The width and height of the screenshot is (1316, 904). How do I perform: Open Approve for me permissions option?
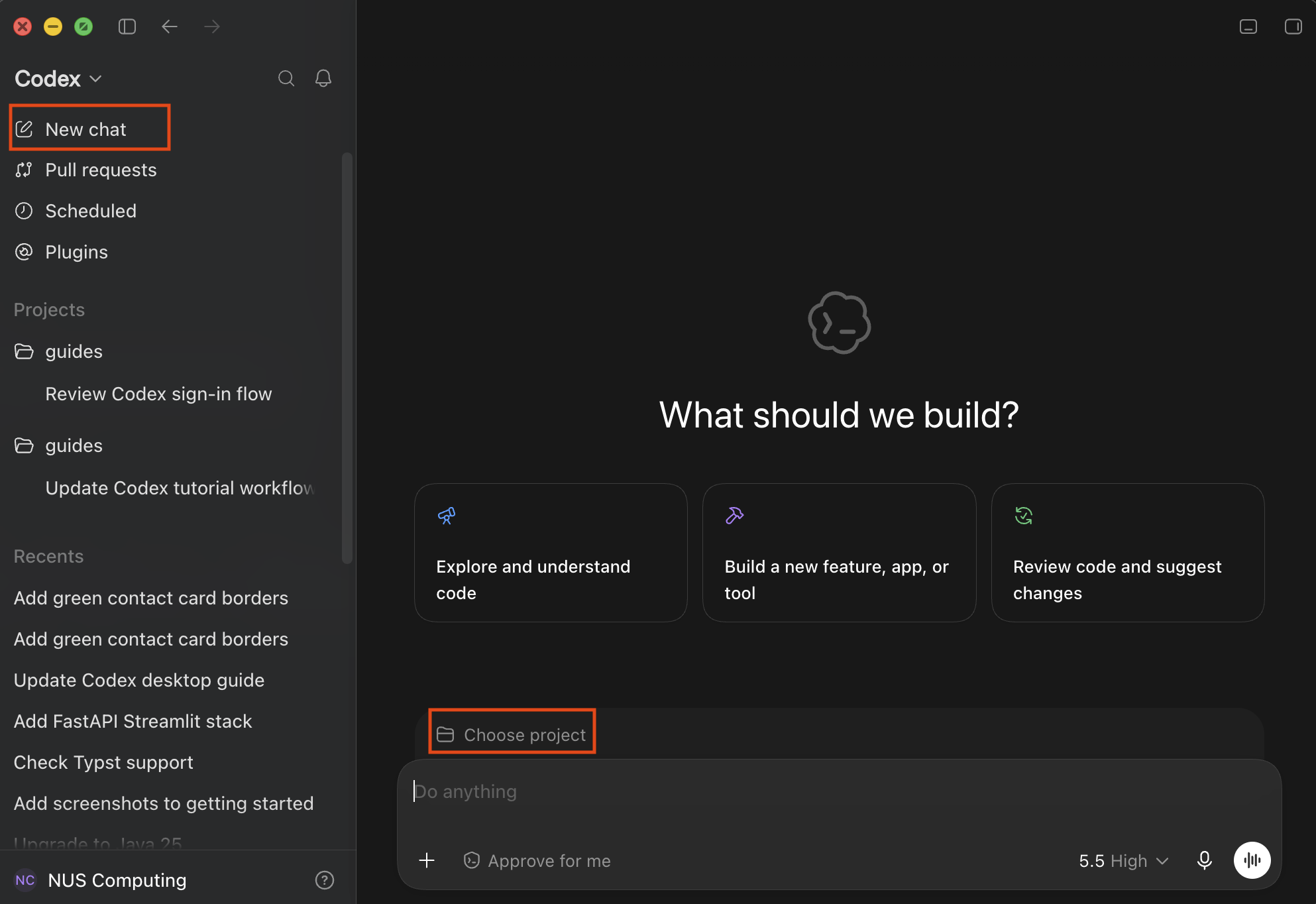tap(537, 860)
